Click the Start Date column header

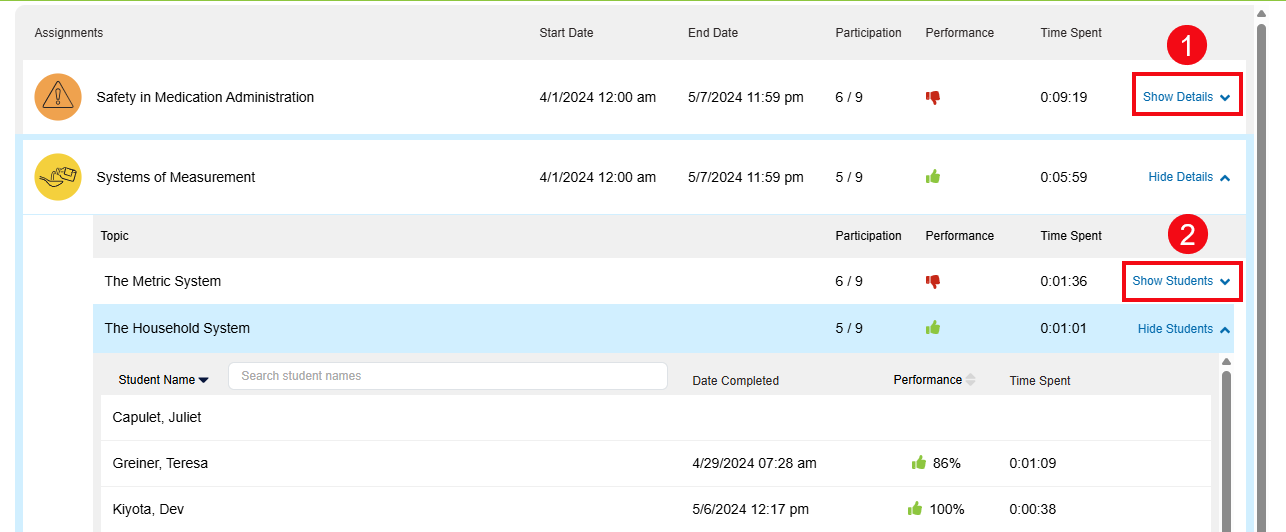566,33
